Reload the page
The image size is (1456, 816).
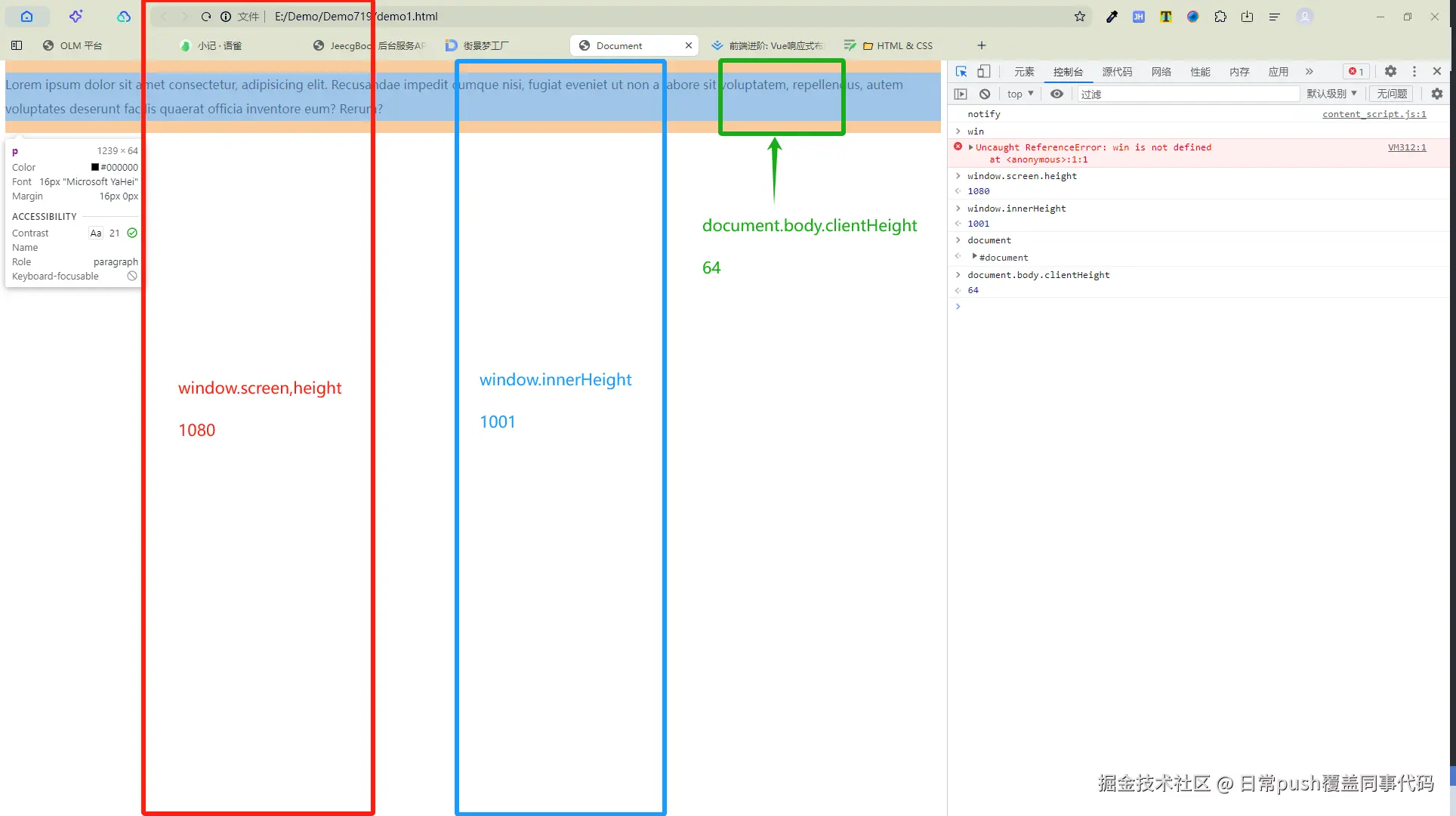click(x=205, y=17)
